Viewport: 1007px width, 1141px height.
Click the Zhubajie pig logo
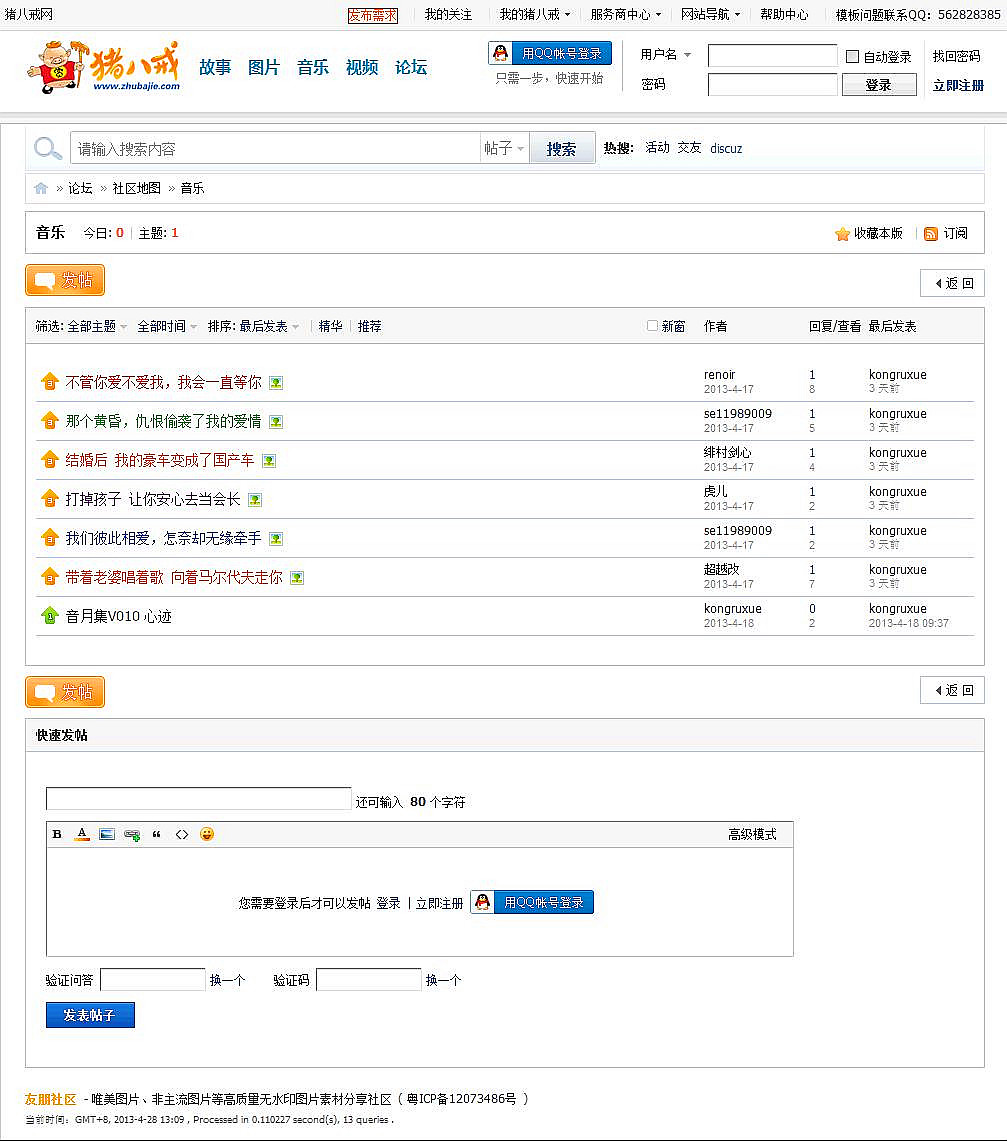click(103, 67)
